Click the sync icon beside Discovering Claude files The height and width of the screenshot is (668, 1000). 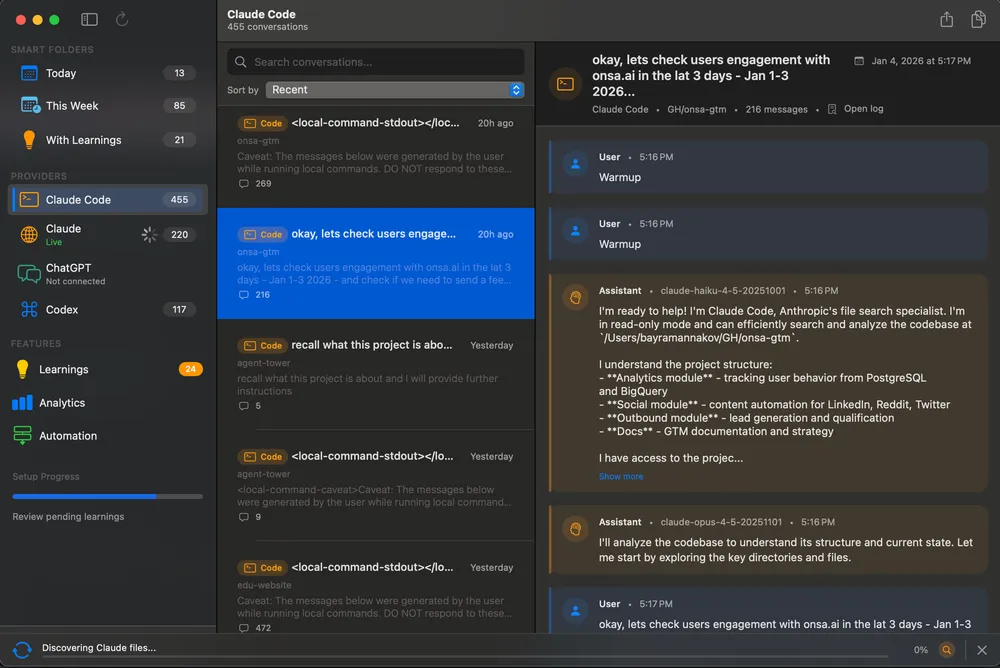(22, 649)
